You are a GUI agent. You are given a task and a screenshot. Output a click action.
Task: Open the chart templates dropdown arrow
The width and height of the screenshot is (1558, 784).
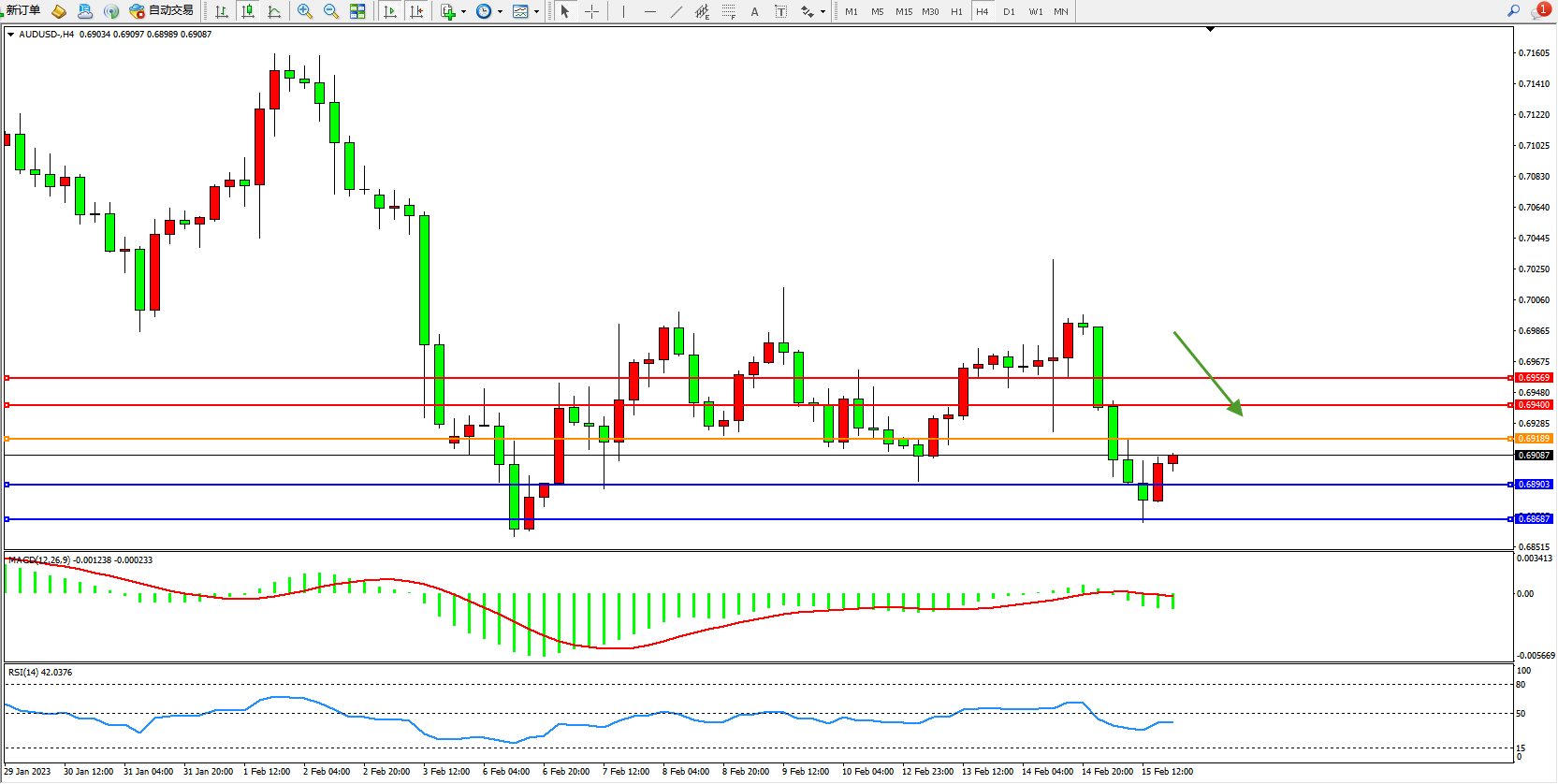[x=536, y=12]
